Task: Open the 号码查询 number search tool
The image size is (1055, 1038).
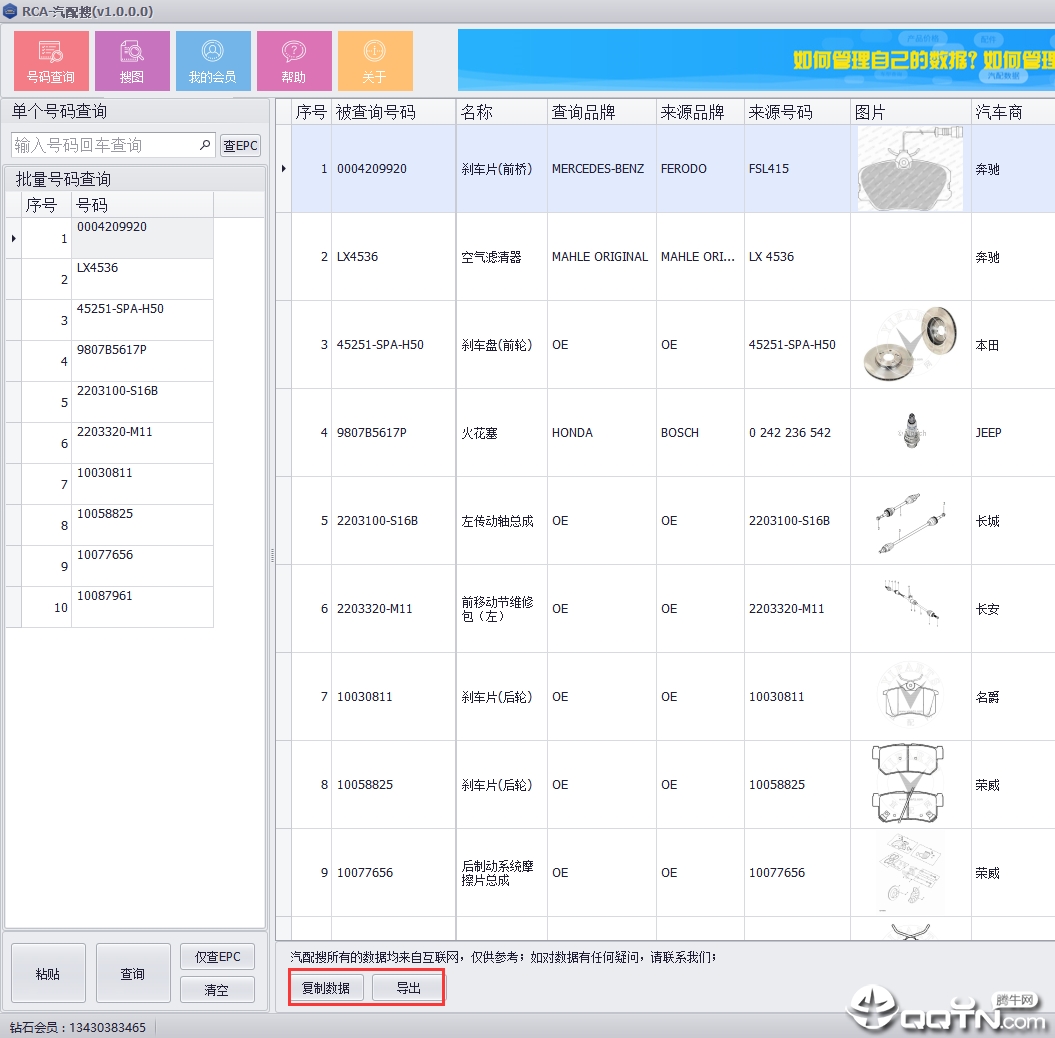Action: click(51, 61)
